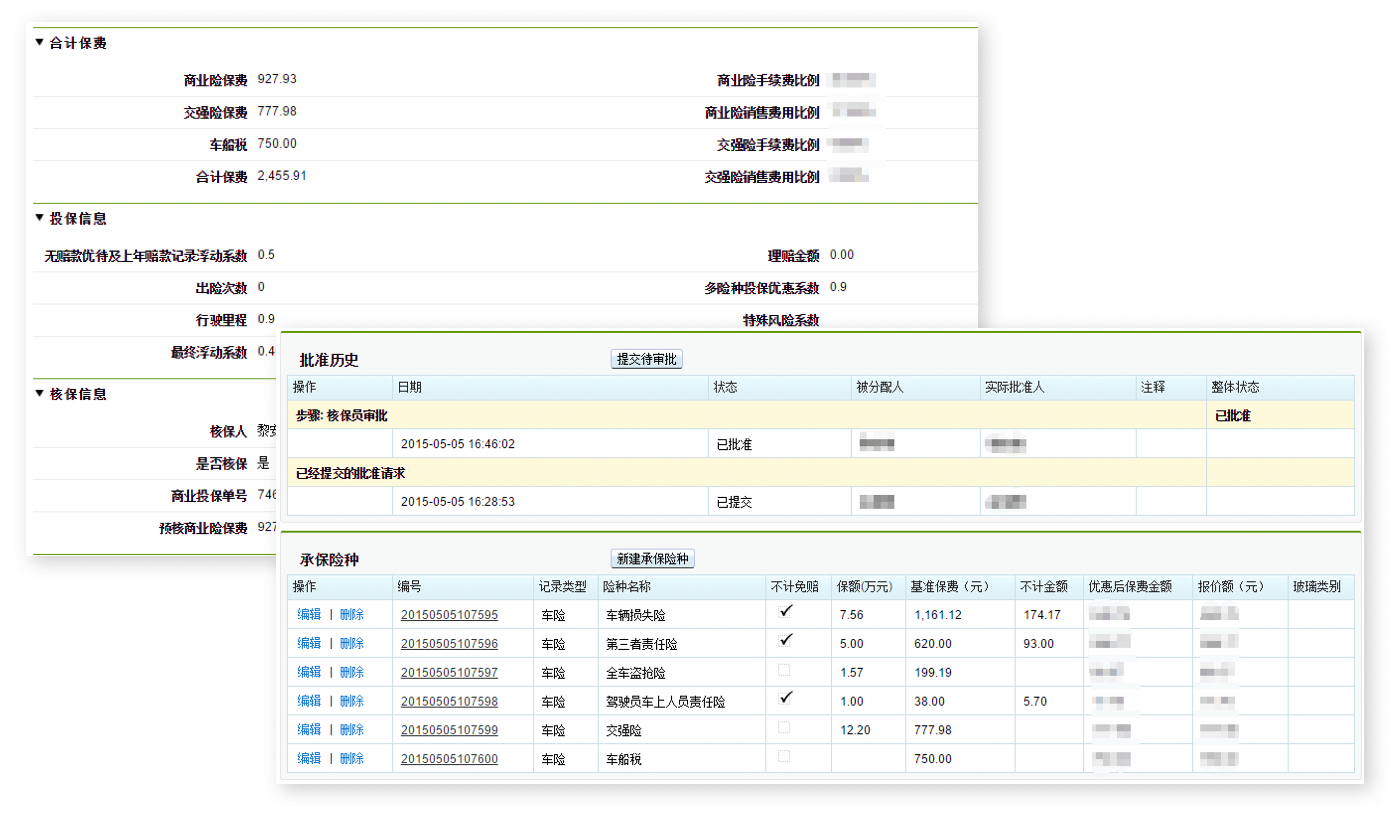Click the 合计保费 value 2,455.91

pyautogui.click(x=282, y=176)
